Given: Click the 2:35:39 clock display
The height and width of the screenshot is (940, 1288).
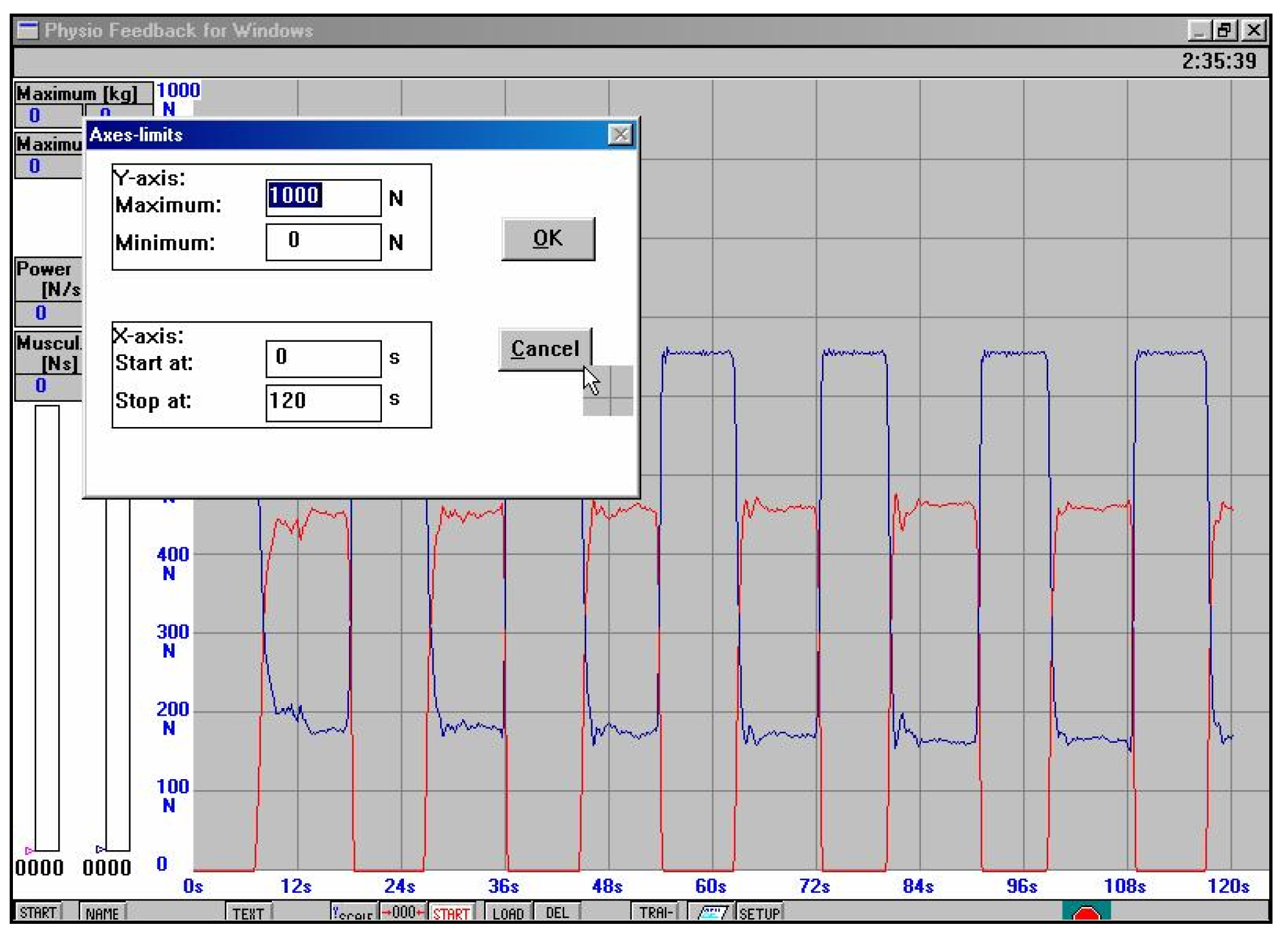Looking at the screenshot, I should pos(1219,61).
